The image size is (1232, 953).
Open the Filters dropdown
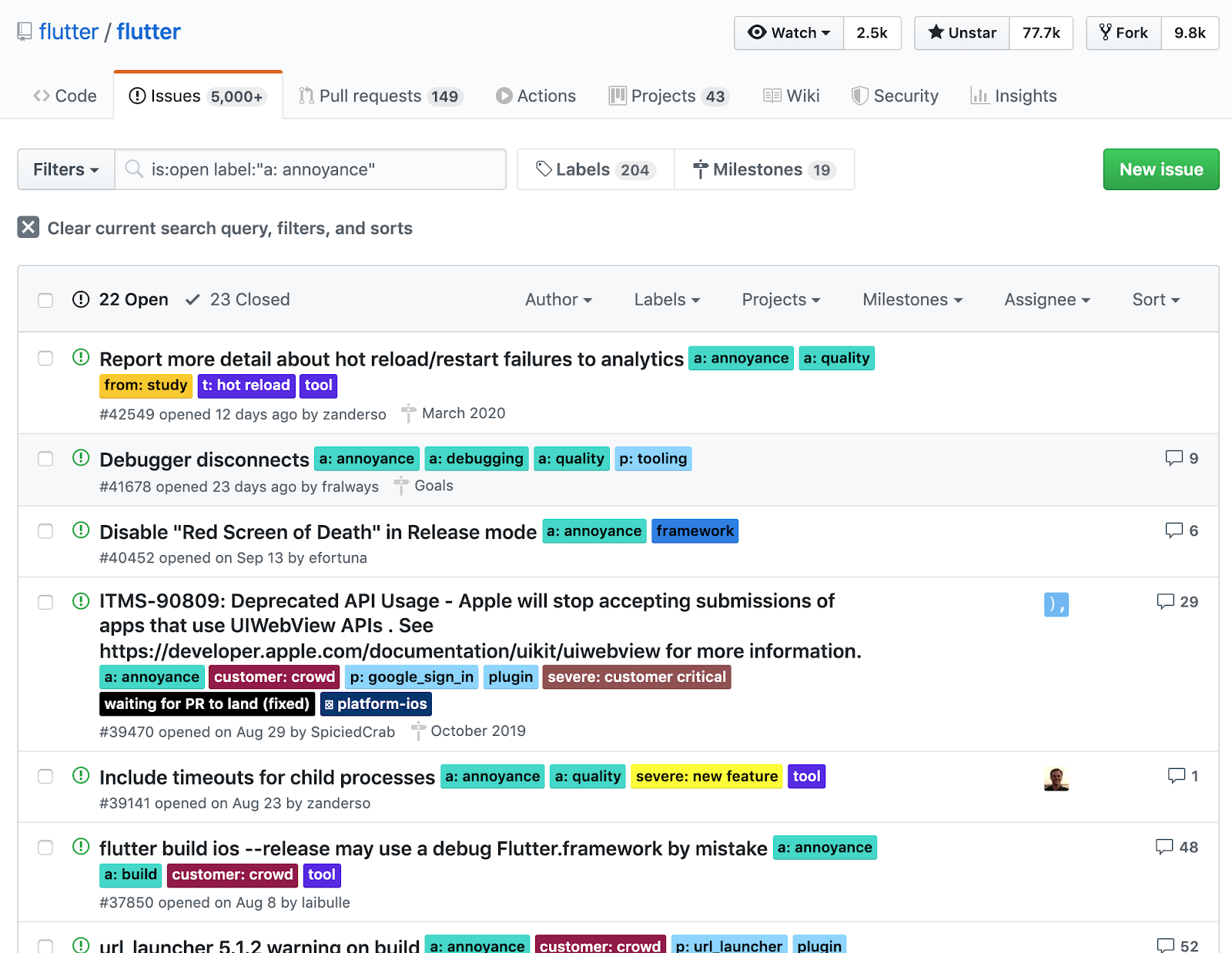tap(66, 169)
